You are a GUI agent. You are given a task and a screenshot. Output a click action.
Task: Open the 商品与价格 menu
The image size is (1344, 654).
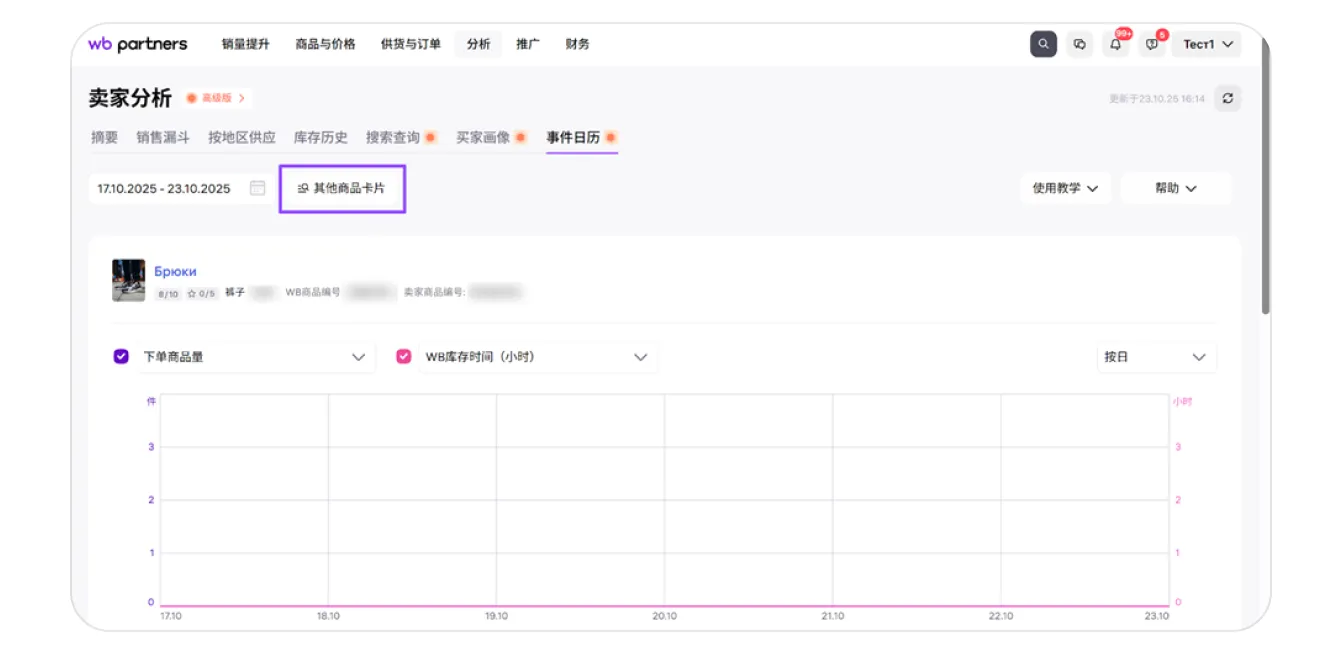coord(325,44)
